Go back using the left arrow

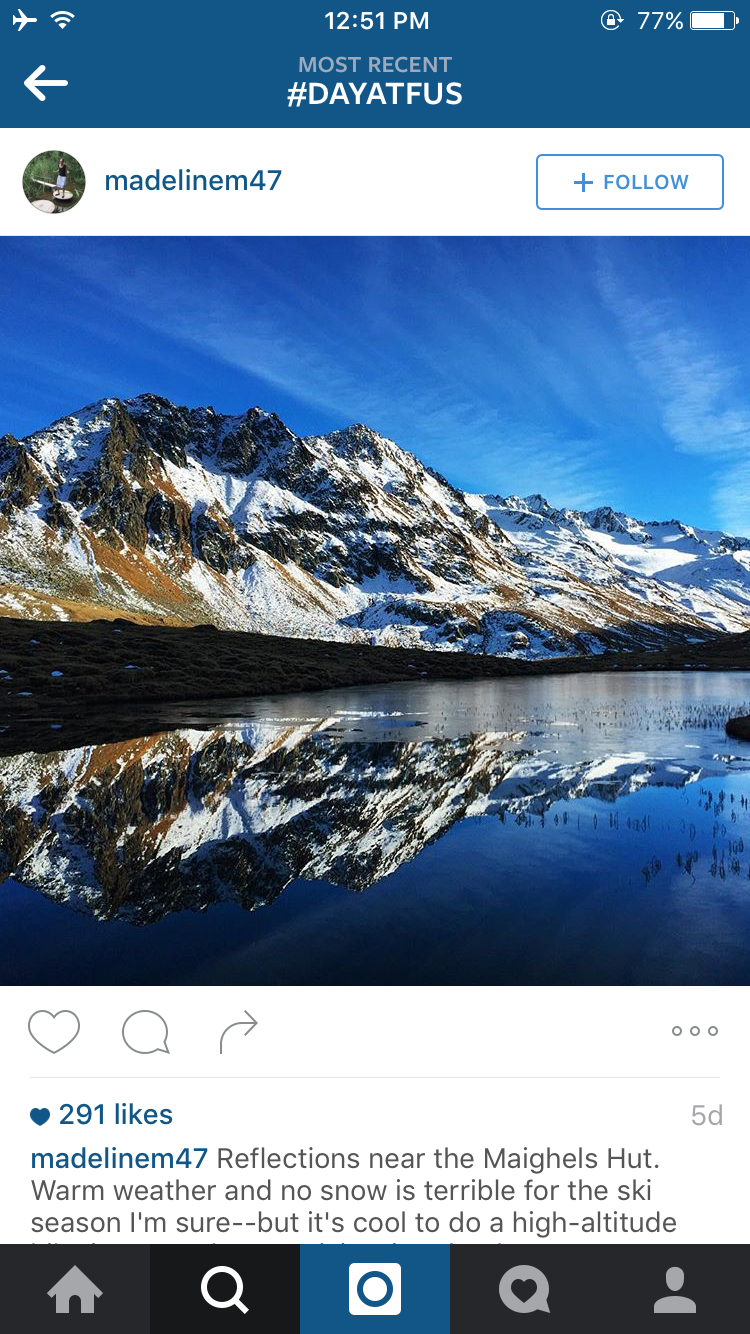[x=46, y=84]
